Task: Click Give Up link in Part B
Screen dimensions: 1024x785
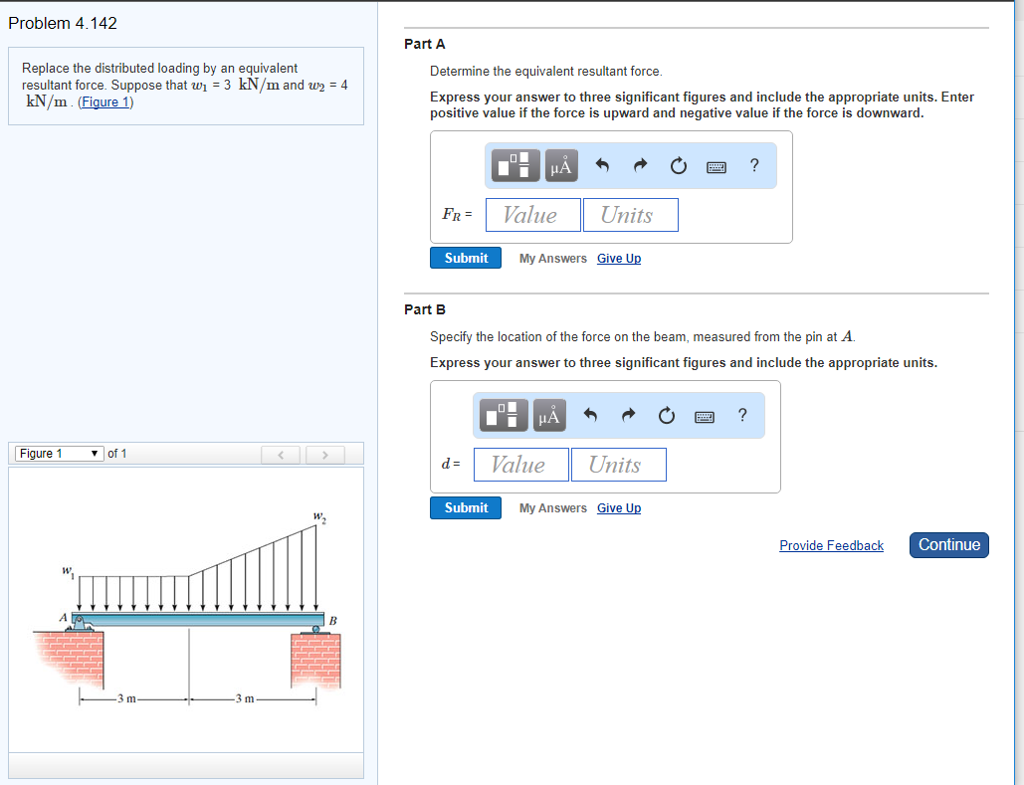Action: pos(618,508)
